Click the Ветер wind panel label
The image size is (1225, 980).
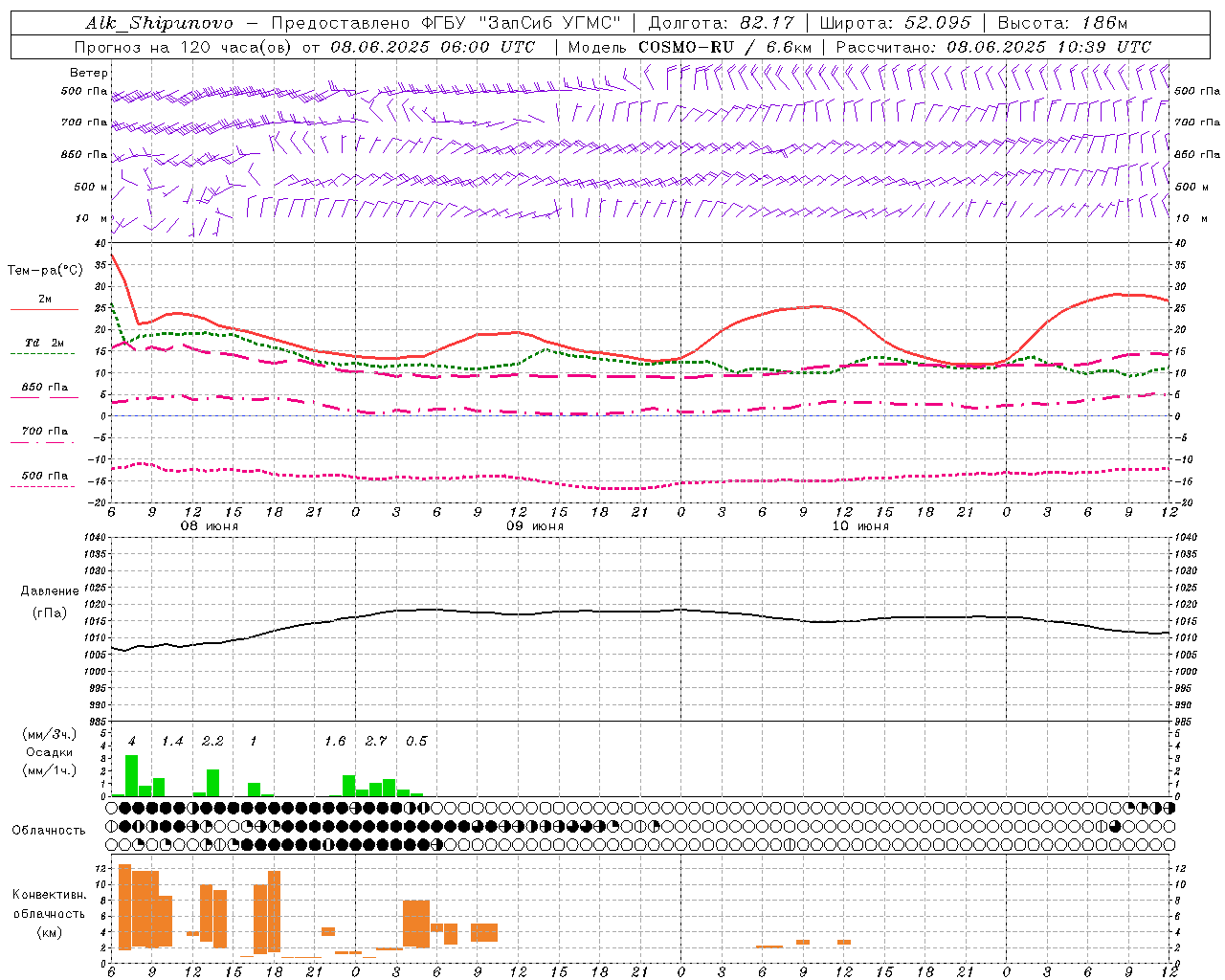pos(88,73)
